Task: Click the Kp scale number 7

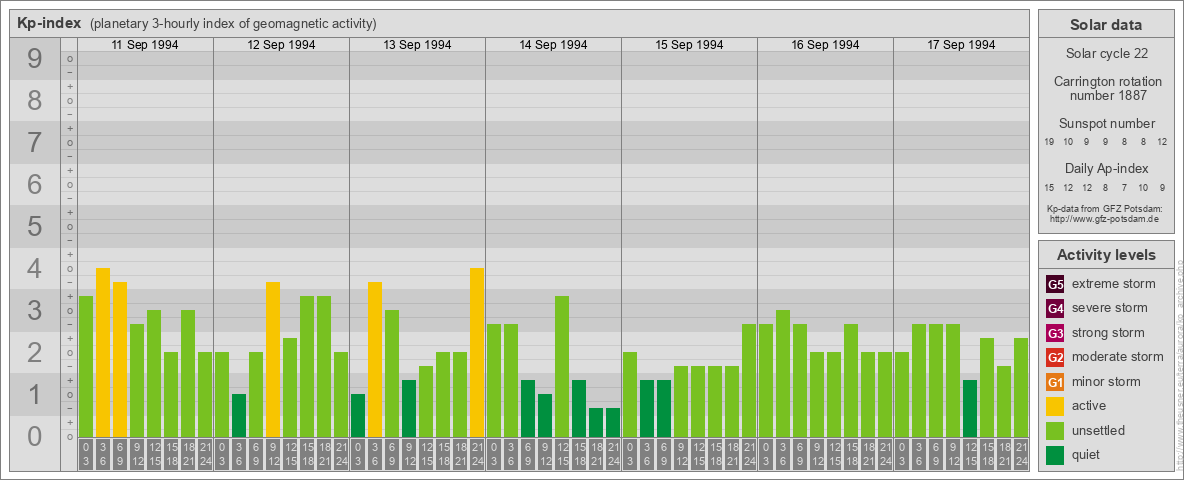Action: (x=34, y=142)
